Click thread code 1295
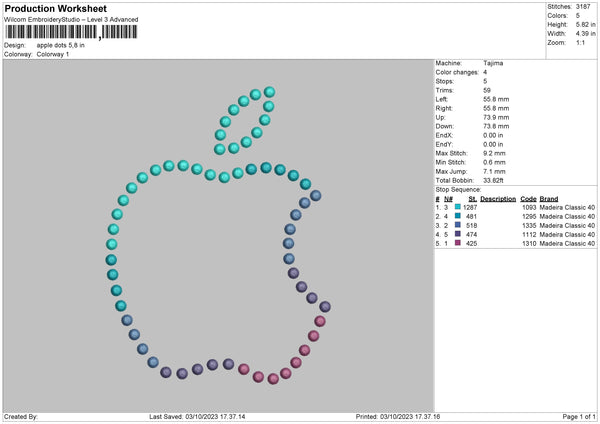 (x=529, y=216)
